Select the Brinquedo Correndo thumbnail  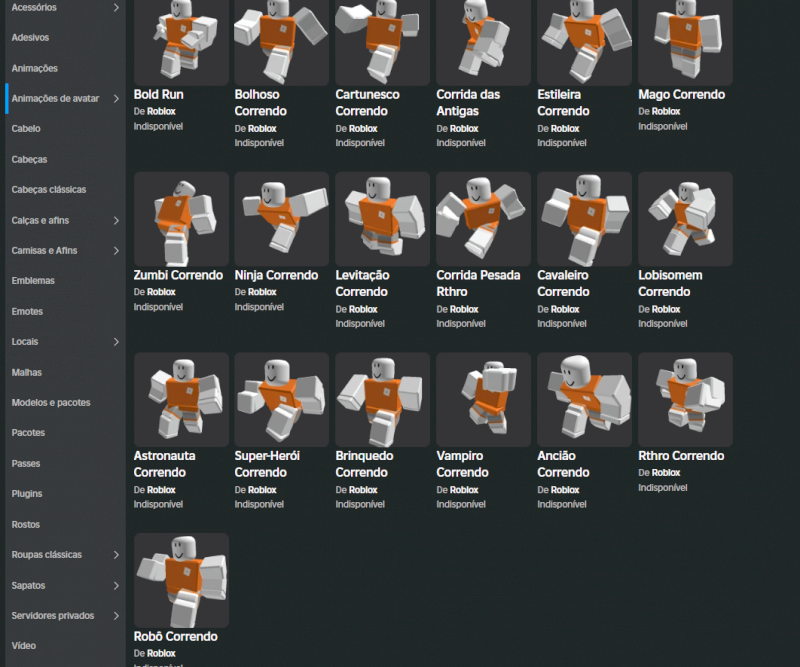(382, 399)
